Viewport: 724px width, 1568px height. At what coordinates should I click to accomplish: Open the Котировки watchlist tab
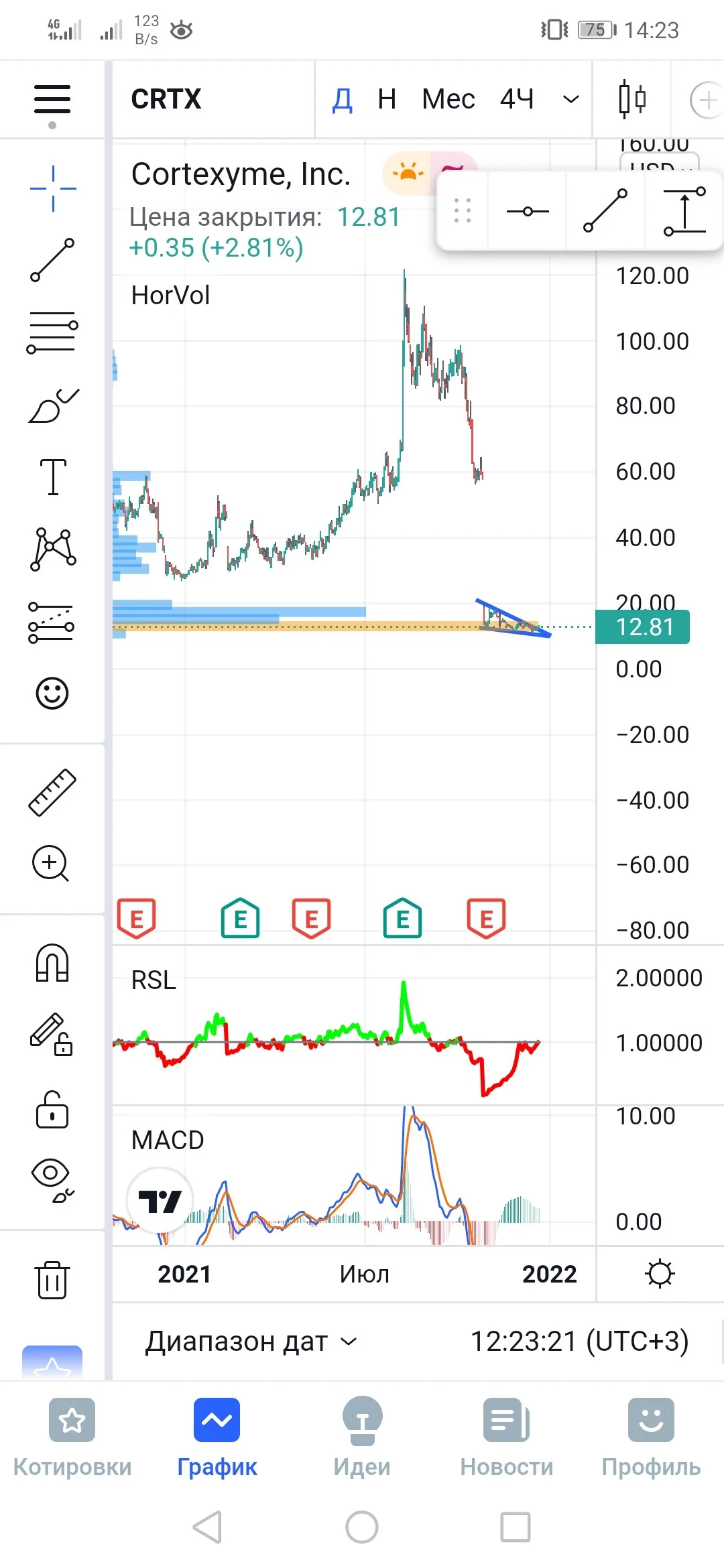tap(72, 1439)
